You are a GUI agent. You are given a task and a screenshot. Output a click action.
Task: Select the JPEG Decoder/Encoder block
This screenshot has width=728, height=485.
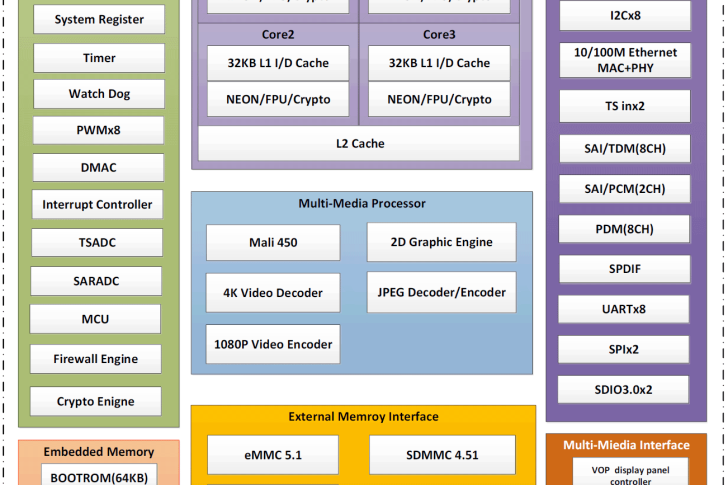(441, 293)
